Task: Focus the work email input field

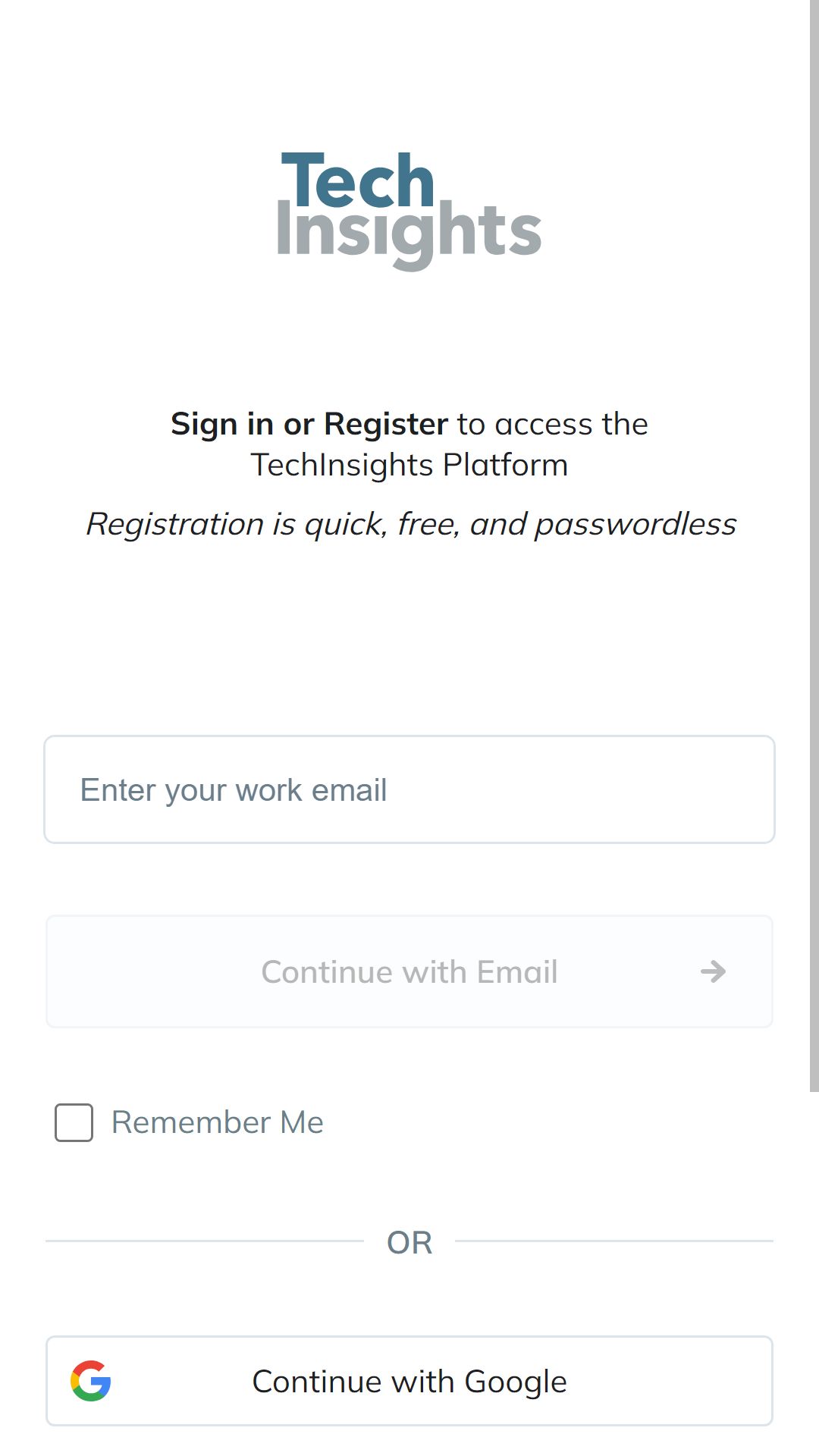Action: (409, 789)
